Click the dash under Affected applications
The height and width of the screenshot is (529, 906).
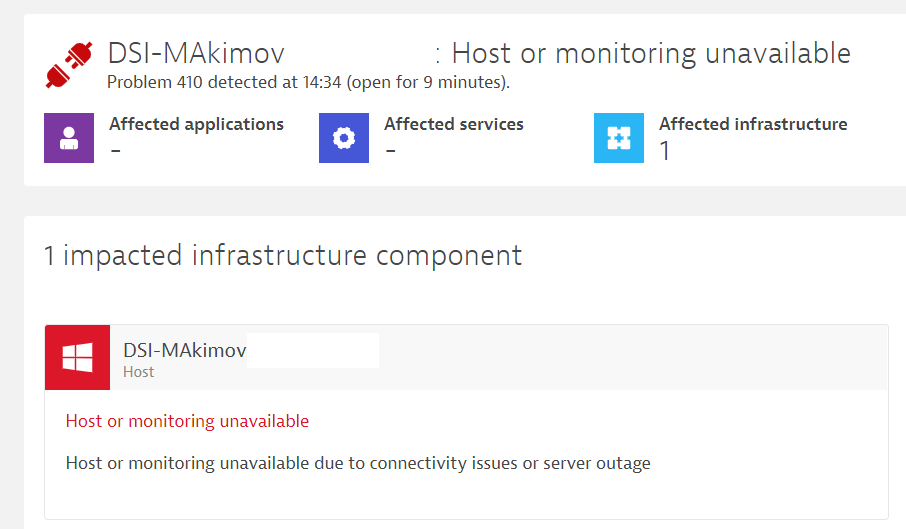point(116,151)
